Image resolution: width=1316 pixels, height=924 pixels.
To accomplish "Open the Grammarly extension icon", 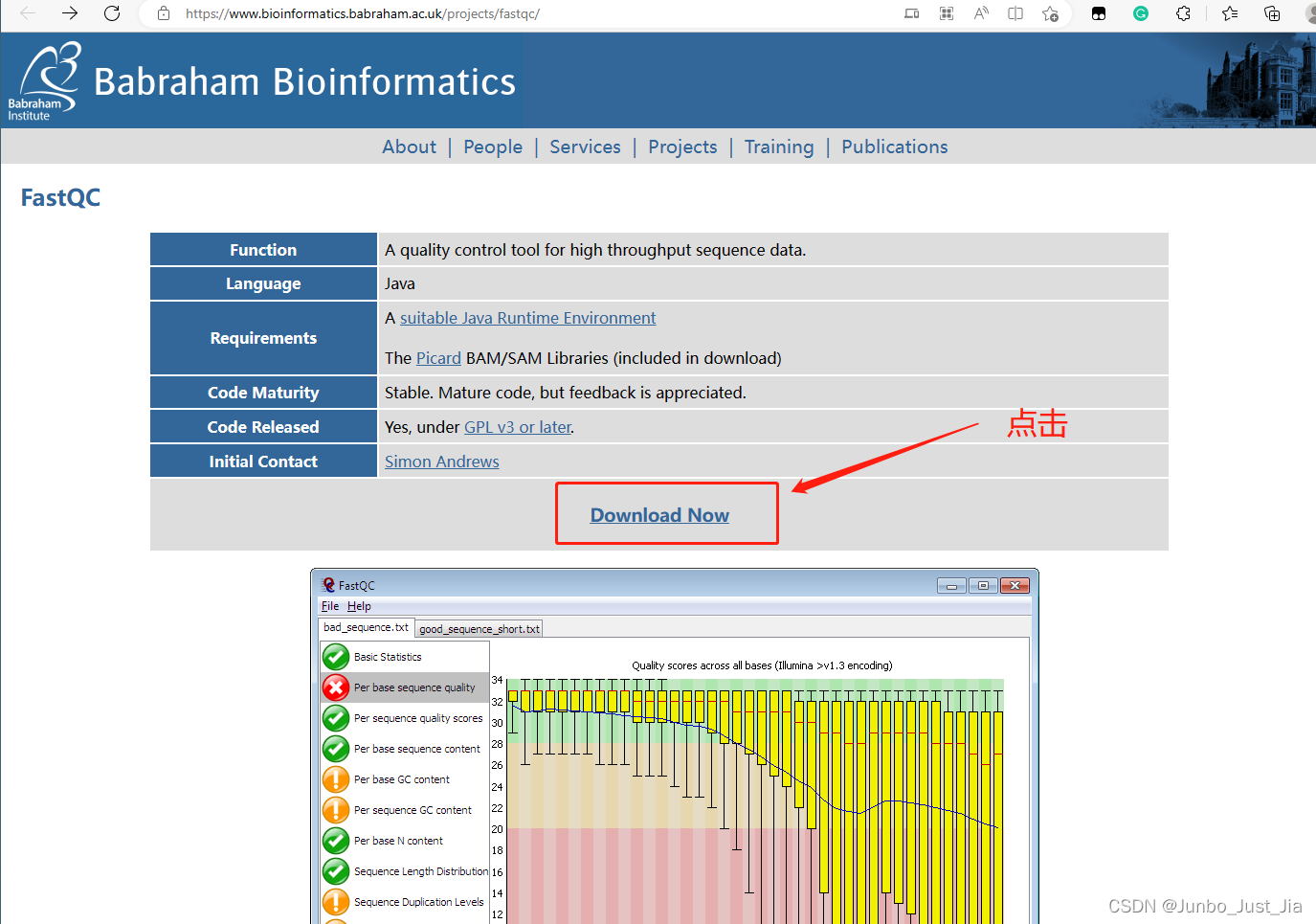I will click(1141, 13).
